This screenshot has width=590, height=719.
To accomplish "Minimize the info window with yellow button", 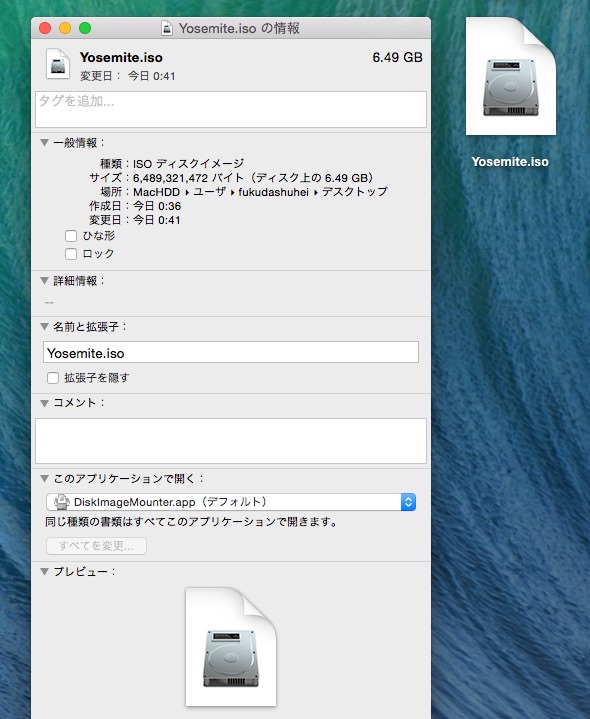I will click(65, 28).
